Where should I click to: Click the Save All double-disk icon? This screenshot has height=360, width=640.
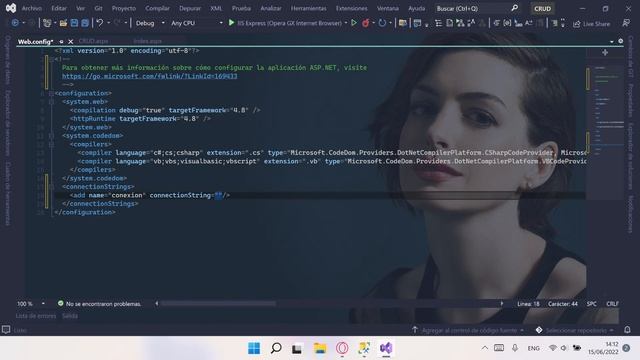pos(85,23)
